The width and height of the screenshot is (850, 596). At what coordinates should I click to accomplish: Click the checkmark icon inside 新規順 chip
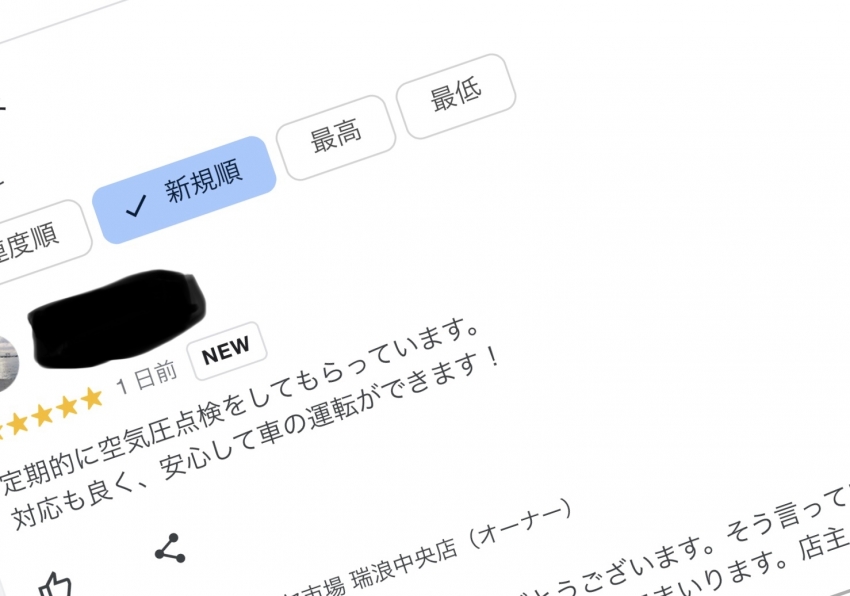pyautogui.click(x=136, y=206)
